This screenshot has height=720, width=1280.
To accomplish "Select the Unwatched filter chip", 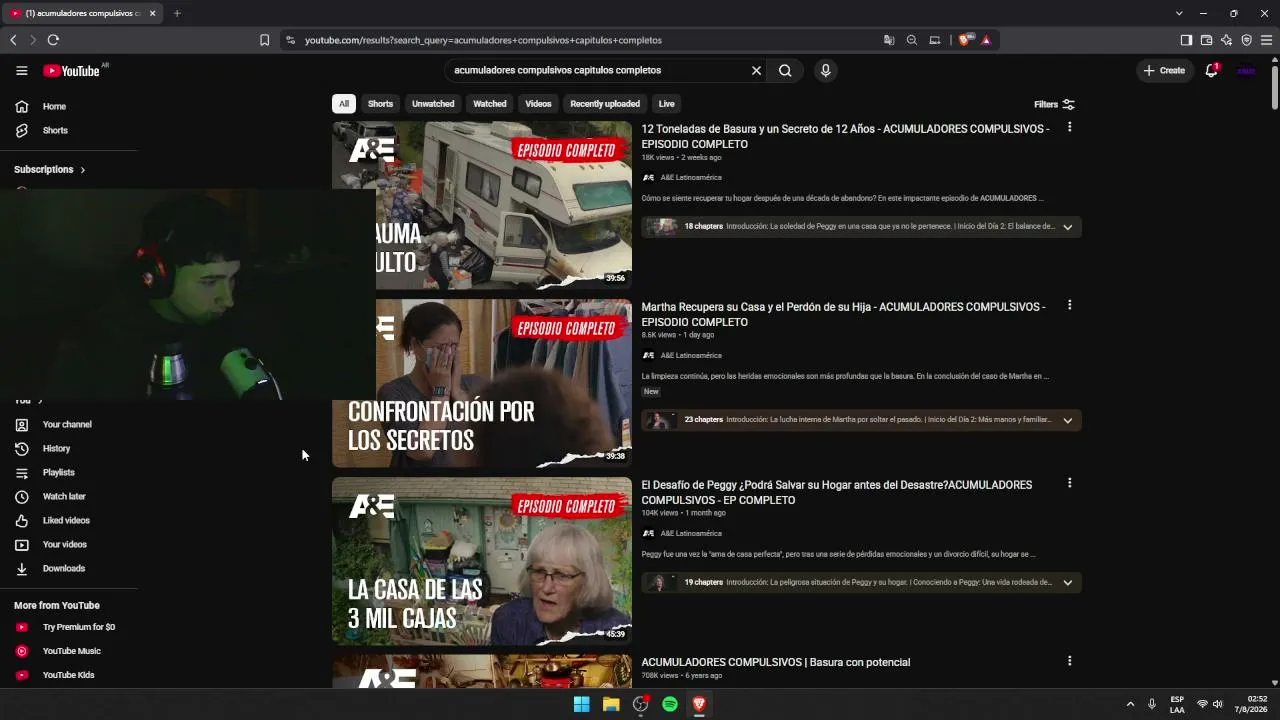I will (x=433, y=104).
